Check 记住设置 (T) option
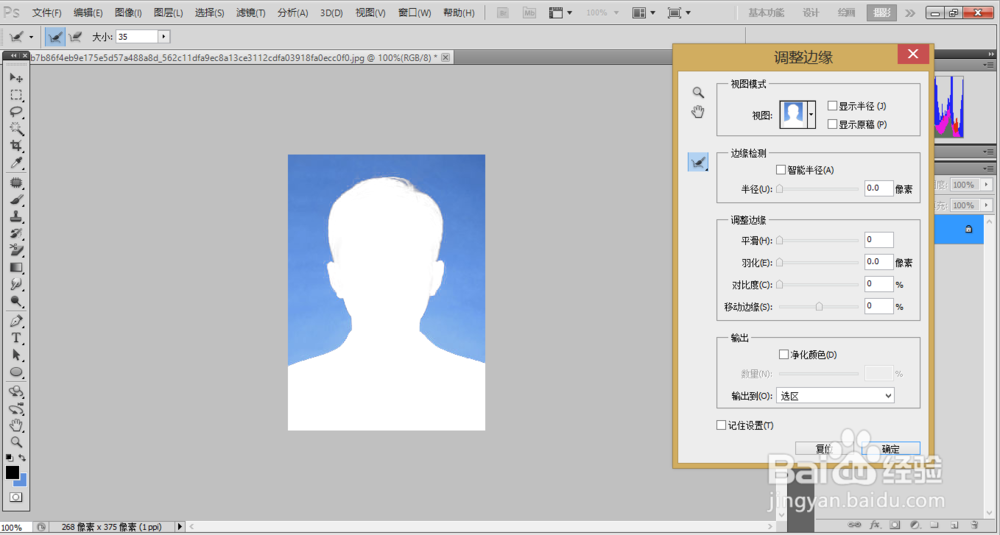 point(721,425)
